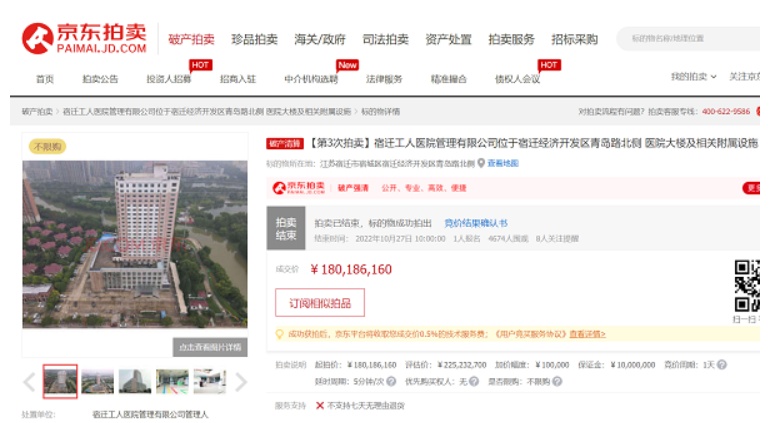This screenshot has height=423, width=769.
Task: Click the auction search input field
Action: tap(690, 38)
